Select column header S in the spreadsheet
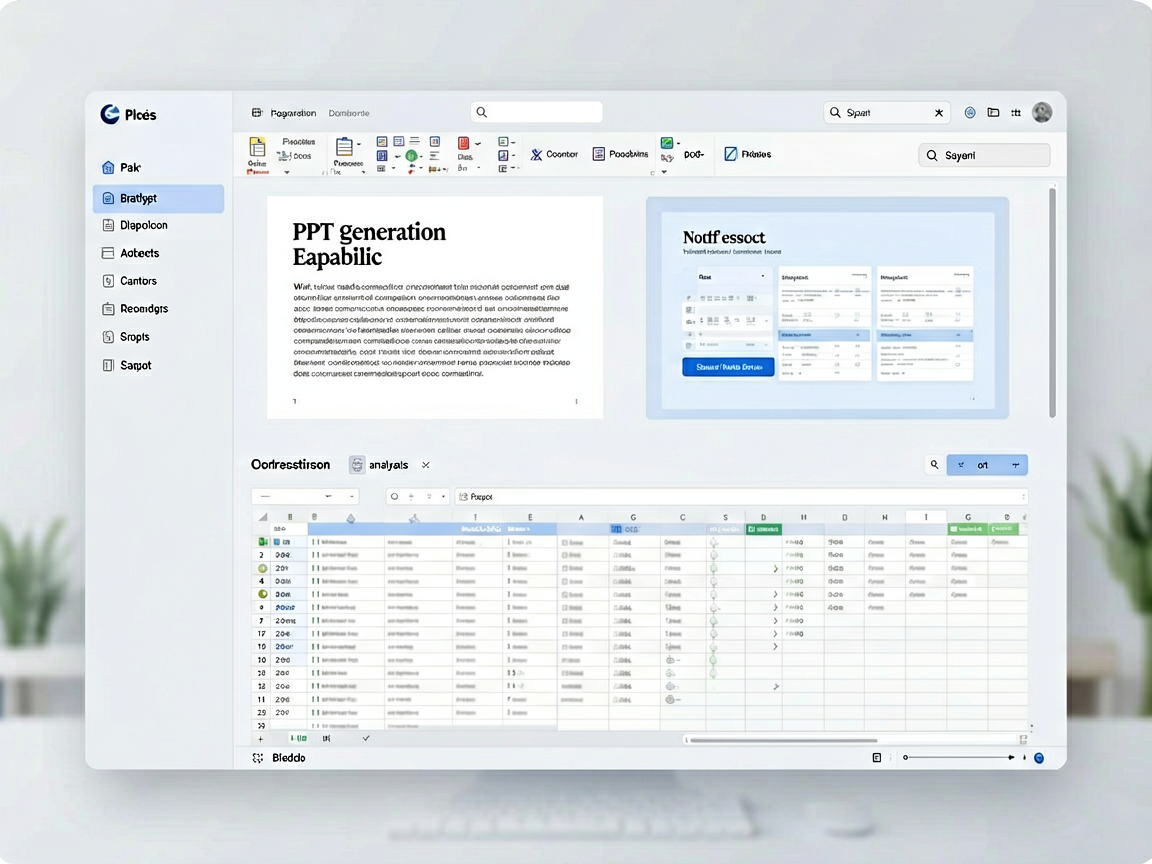Viewport: 1152px width, 864px height. 725,517
